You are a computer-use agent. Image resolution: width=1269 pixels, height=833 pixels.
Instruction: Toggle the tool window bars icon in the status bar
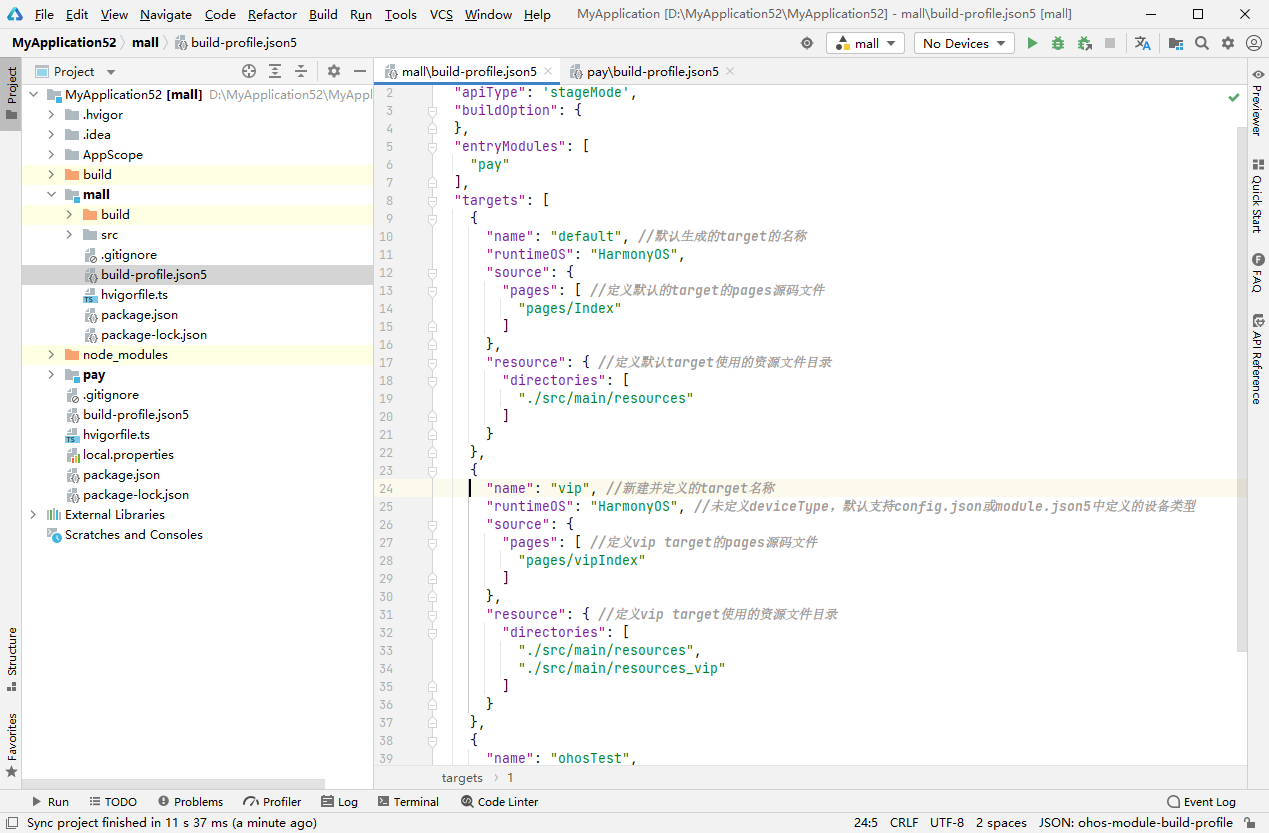[x=10, y=823]
